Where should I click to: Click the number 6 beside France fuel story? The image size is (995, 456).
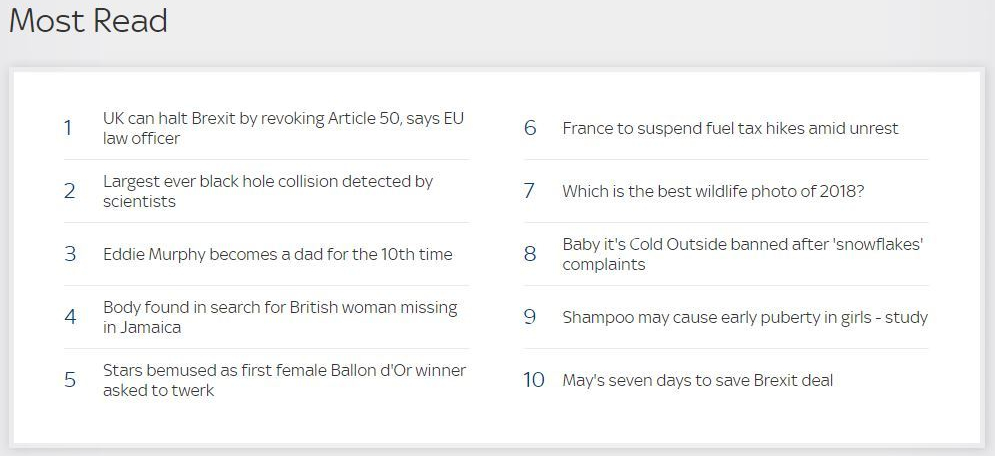click(530, 128)
